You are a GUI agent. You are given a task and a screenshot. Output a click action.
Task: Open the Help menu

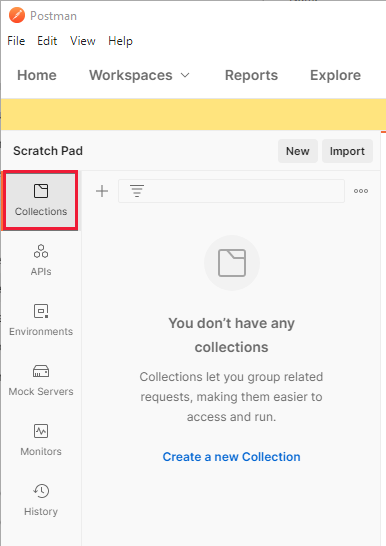[x=120, y=41]
